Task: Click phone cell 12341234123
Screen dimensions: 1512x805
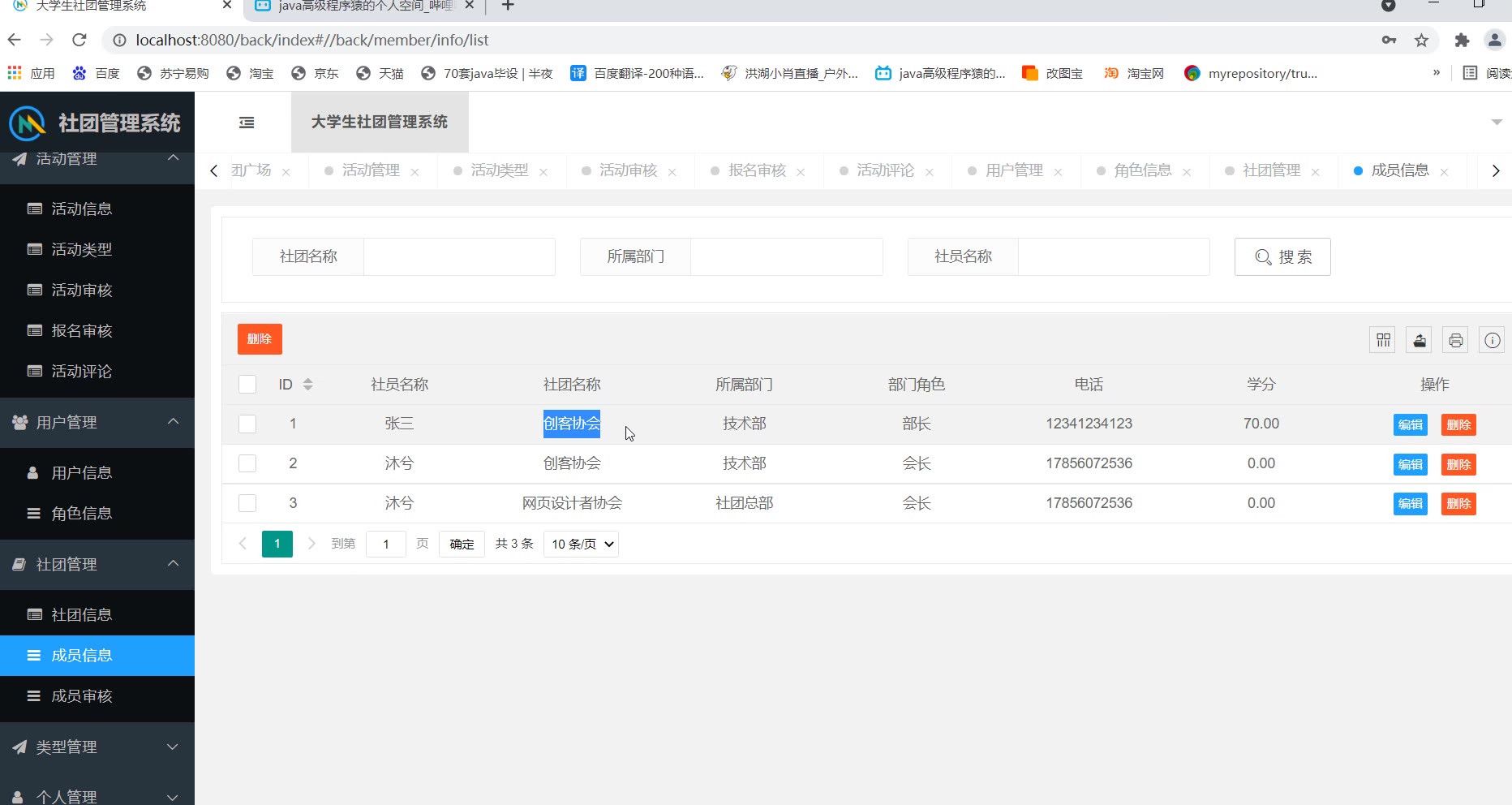Action: 1089,424
